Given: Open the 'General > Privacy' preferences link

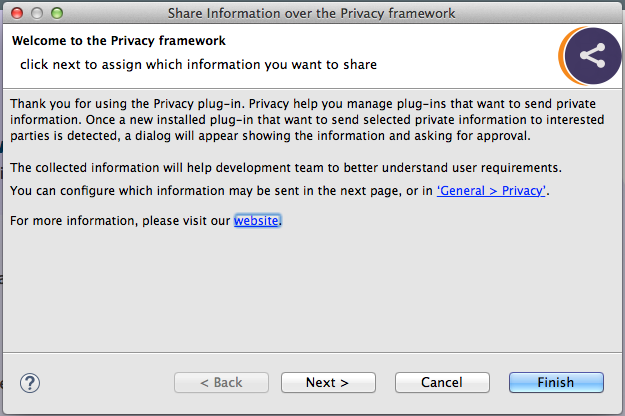Looking at the screenshot, I should [491, 191].
